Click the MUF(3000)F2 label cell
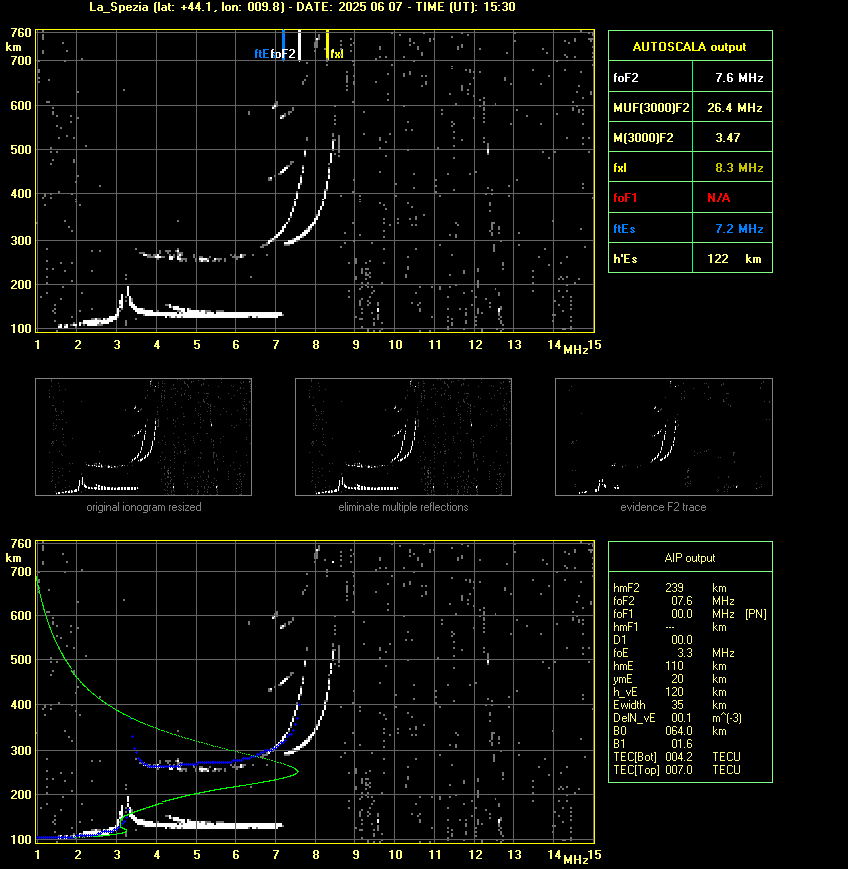 [x=651, y=108]
